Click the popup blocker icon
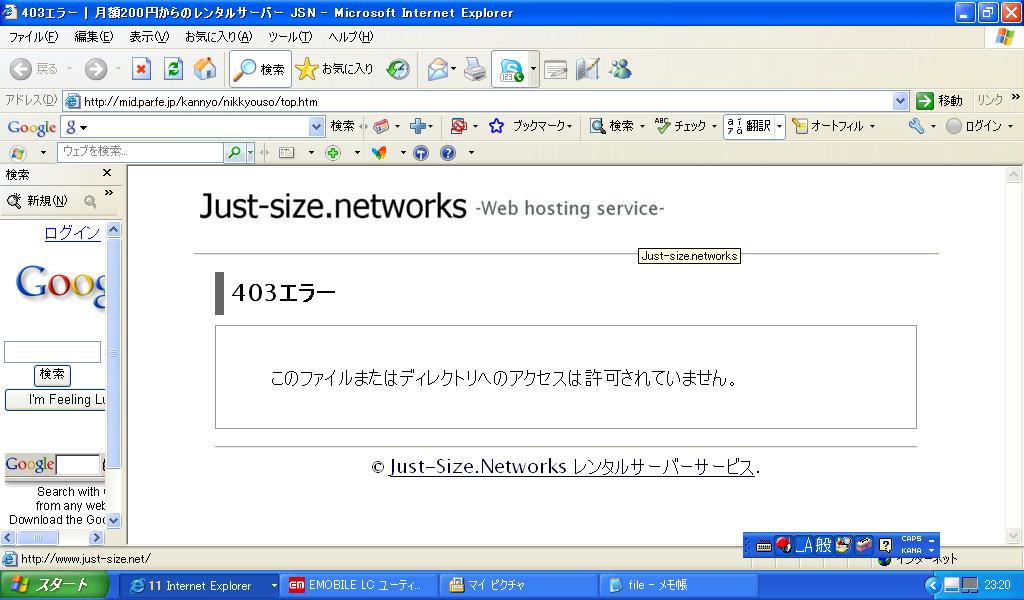This screenshot has height=600, width=1024. 458,126
